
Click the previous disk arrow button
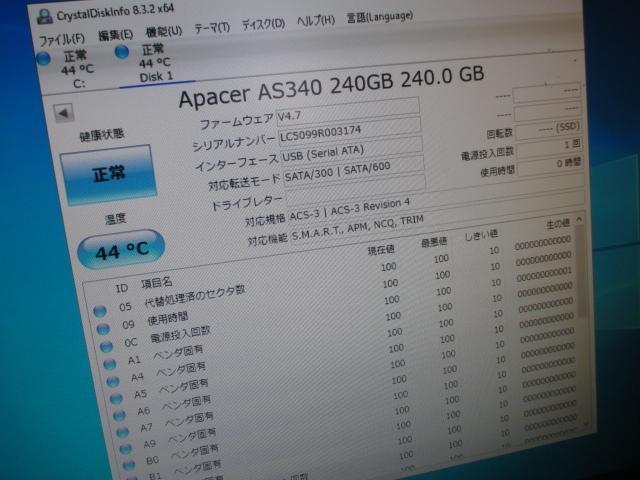pos(64,113)
